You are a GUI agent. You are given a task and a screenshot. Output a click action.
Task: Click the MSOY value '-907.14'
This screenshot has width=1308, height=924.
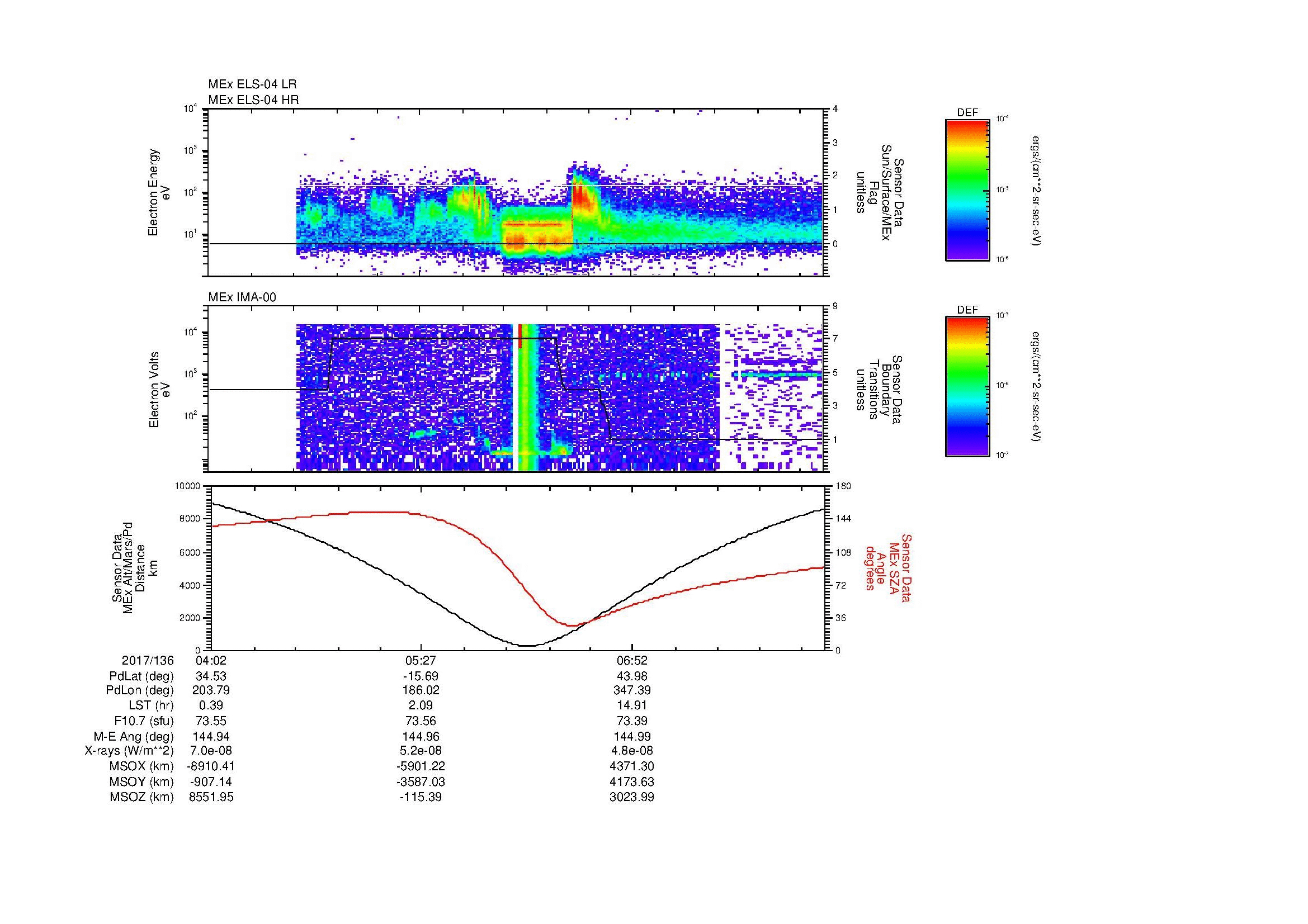coord(211,781)
